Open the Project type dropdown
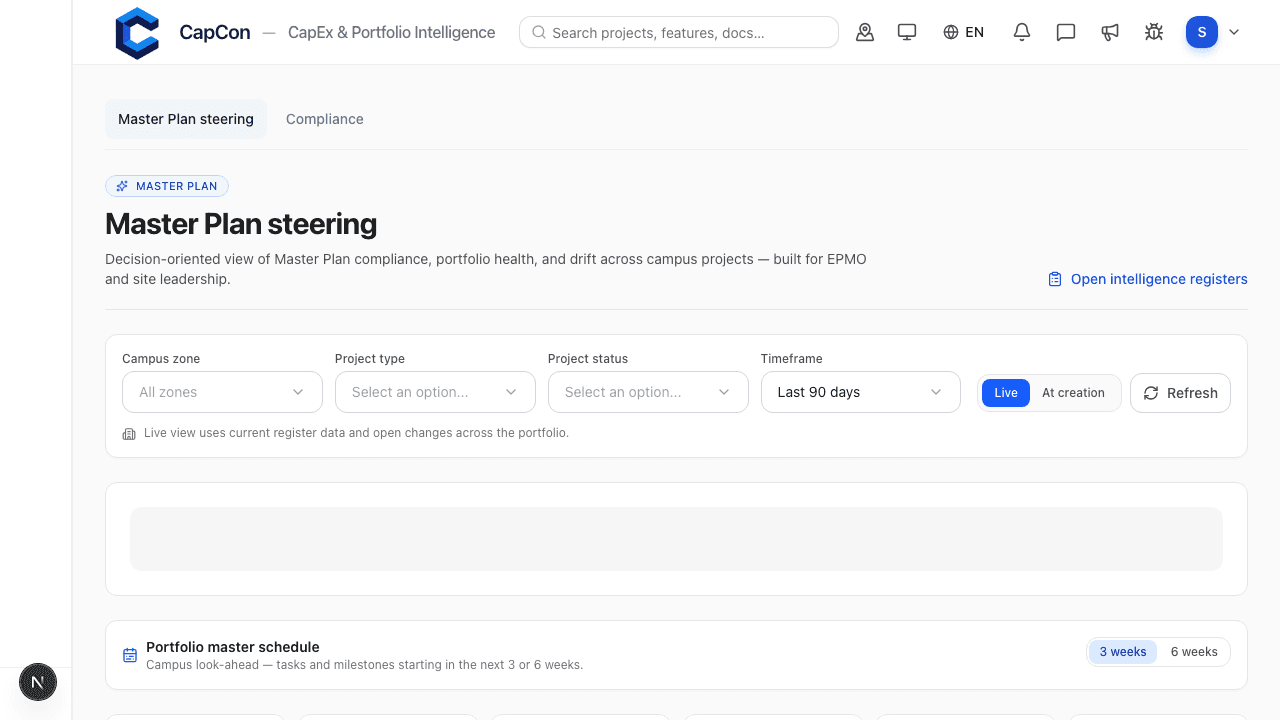 [435, 392]
